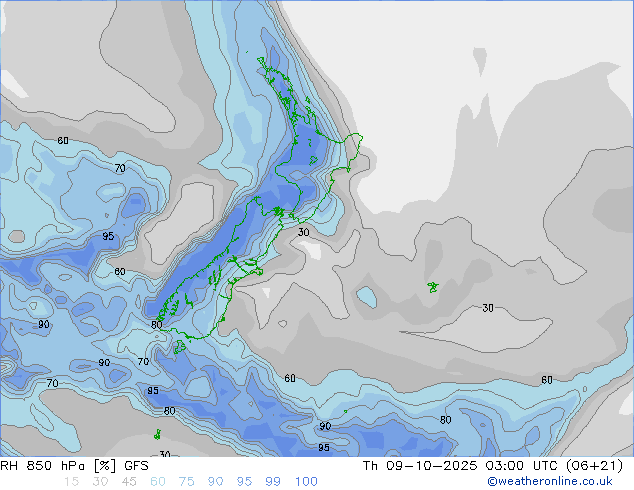Click the Stewart Island green outline
The width and height of the screenshot is (634, 490).
click(180, 347)
